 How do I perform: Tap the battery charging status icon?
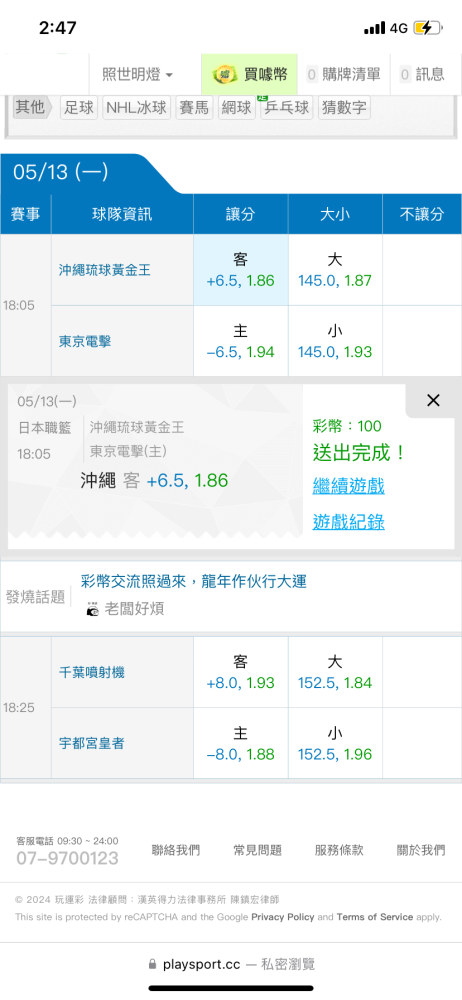(x=426, y=28)
